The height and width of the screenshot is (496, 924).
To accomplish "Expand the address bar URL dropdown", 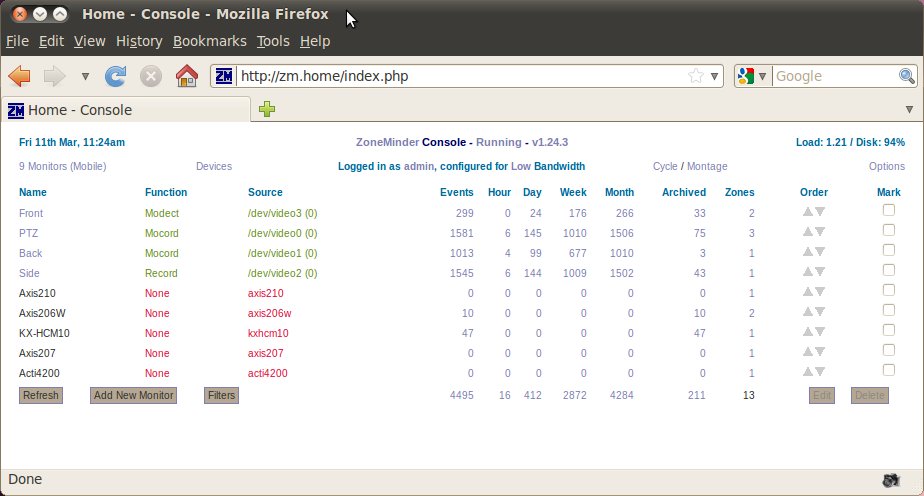I will click(714, 76).
